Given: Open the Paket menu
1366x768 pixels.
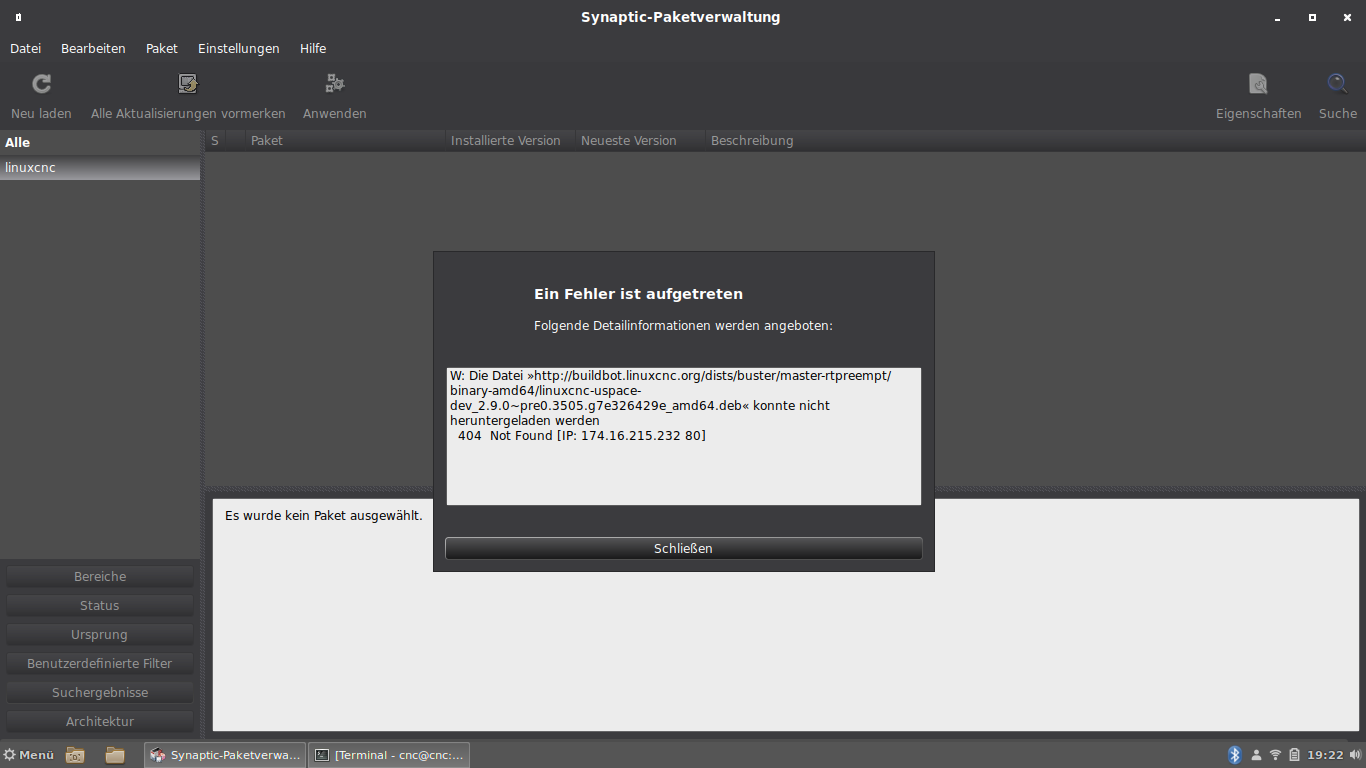Looking at the screenshot, I should pyautogui.click(x=162, y=48).
